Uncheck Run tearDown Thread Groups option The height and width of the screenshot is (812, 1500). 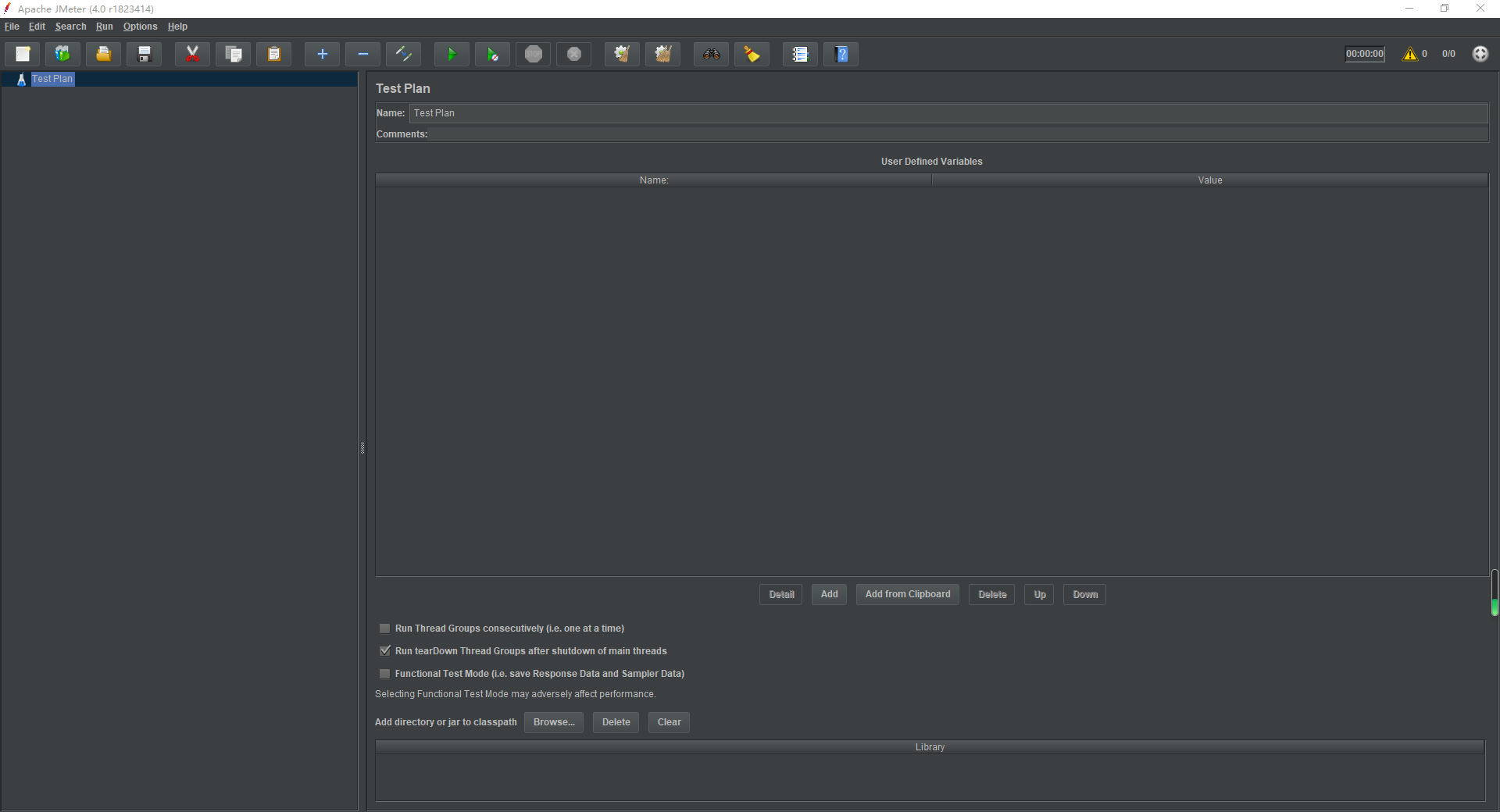[x=384, y=651]
